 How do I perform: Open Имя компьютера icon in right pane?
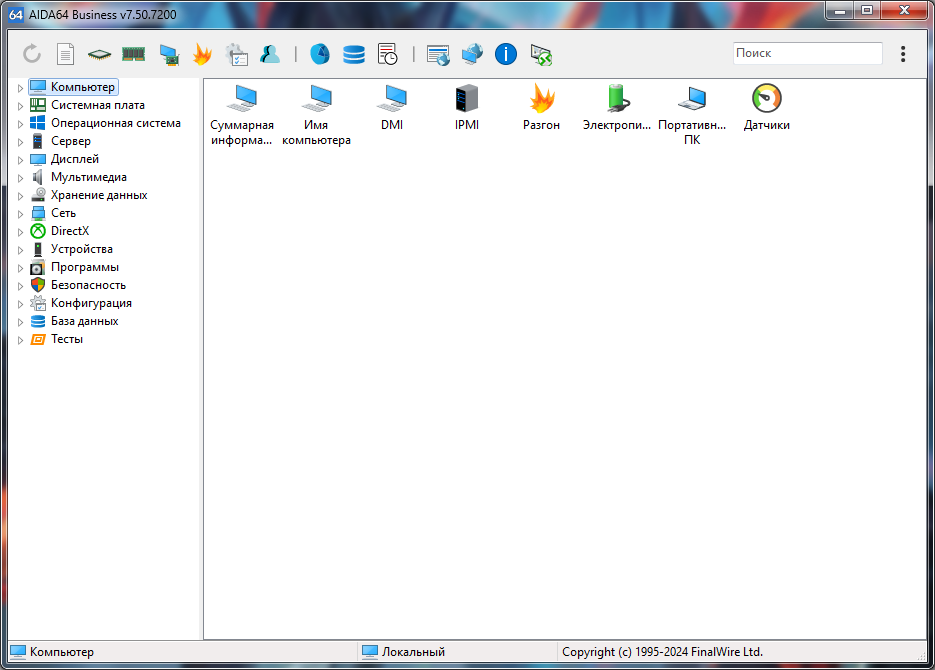click(317, 116)
